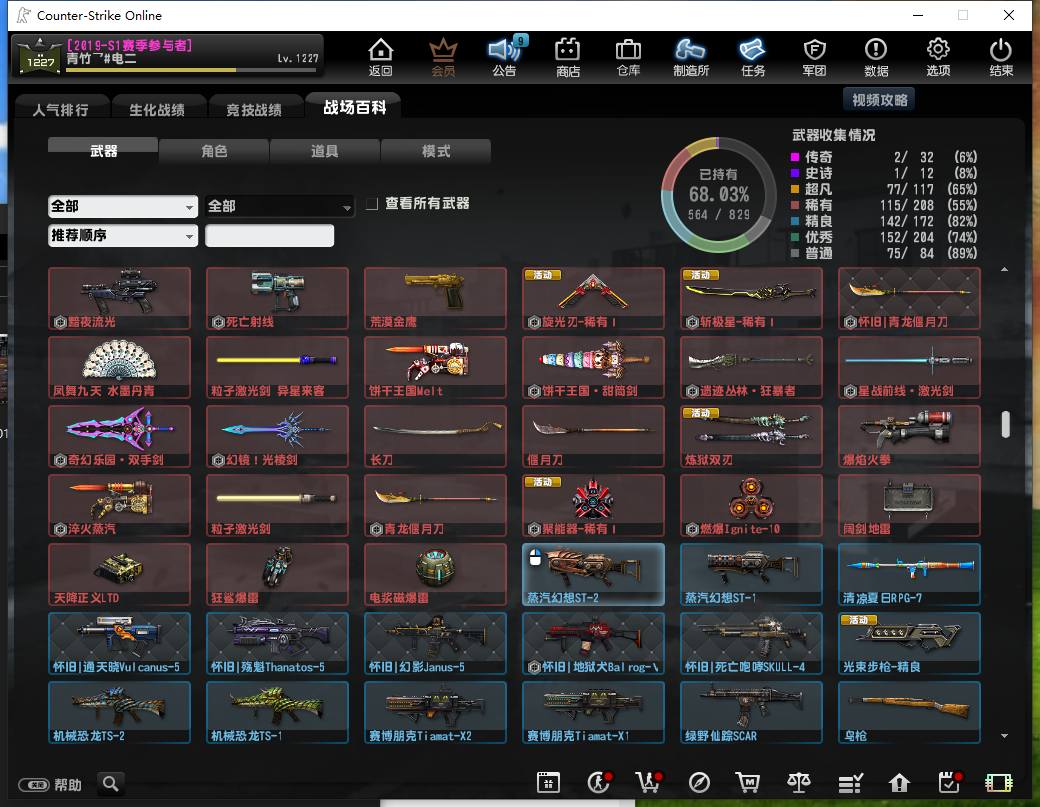
Task: Expand the dark 全部 sub-category dropdown
Action: [x=279, y=206]
